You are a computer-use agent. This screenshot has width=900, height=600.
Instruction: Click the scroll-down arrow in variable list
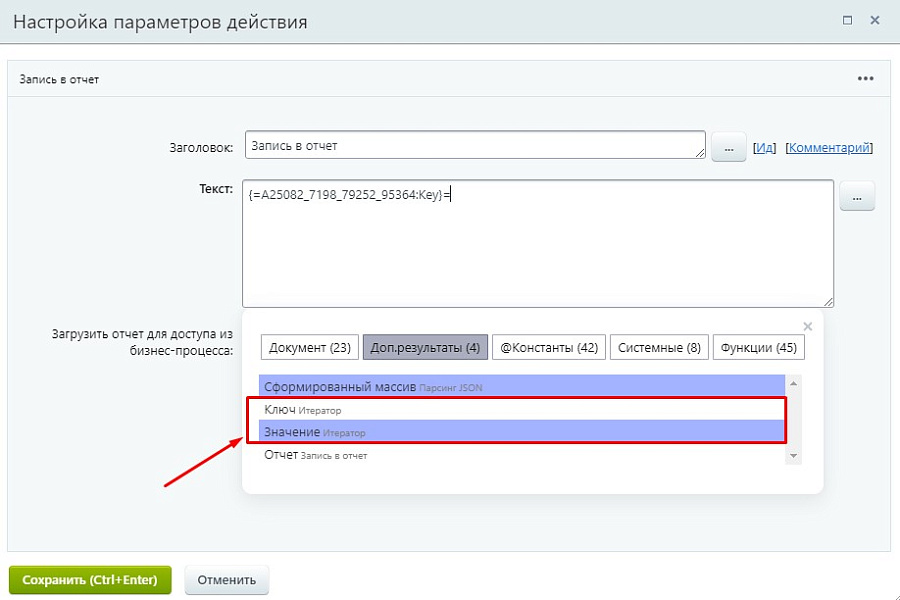(795, 456)
